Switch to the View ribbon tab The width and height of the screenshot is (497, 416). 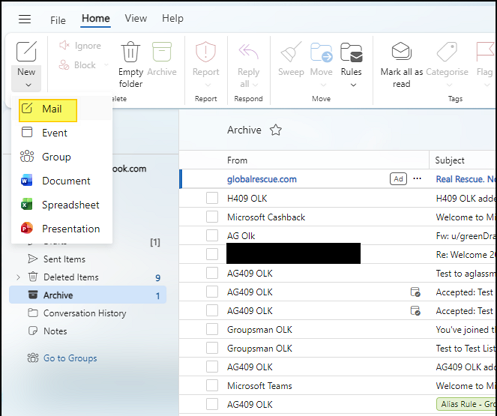click(x=136, y=18)
